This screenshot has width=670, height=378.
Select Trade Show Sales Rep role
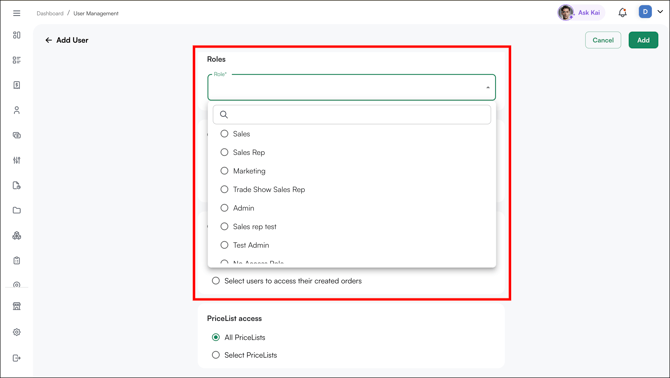[224, 189]
